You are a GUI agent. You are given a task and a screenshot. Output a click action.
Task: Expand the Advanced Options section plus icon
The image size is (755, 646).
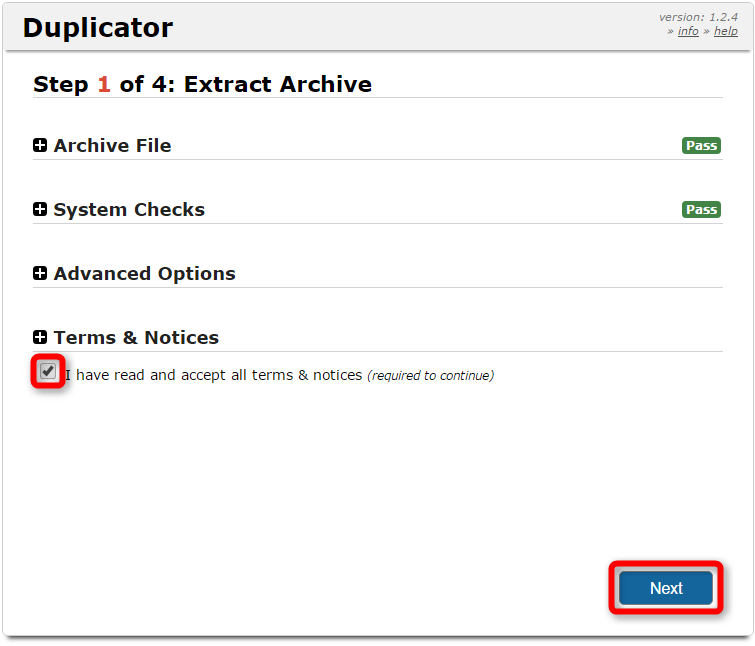[x=40, y=273]
